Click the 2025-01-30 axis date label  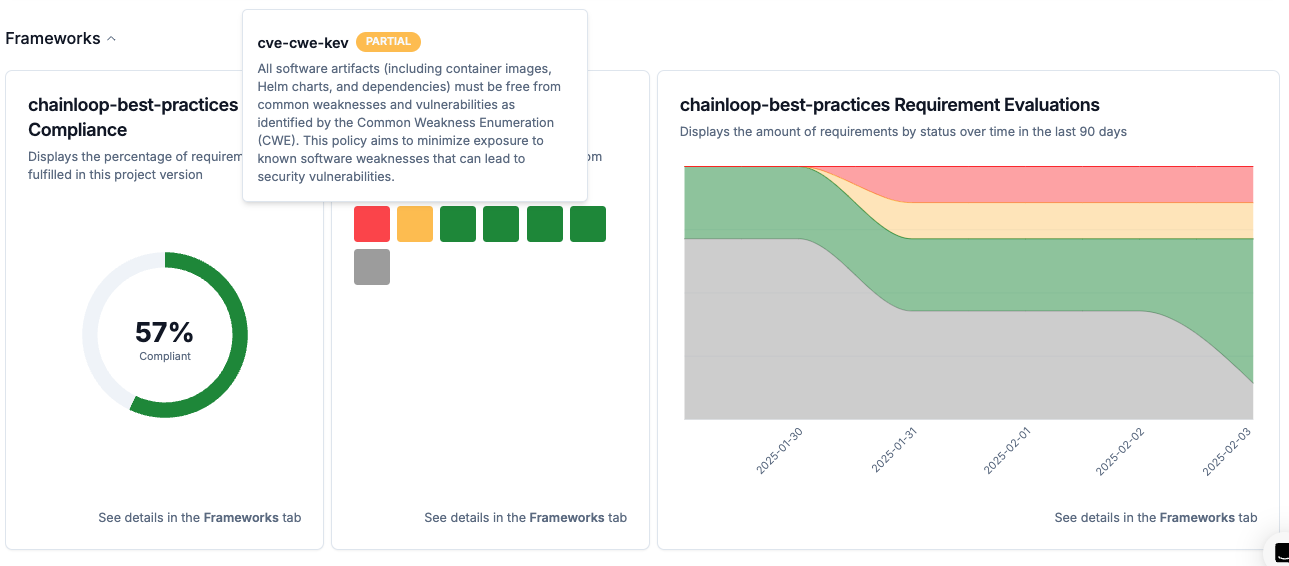pos(781,451)
